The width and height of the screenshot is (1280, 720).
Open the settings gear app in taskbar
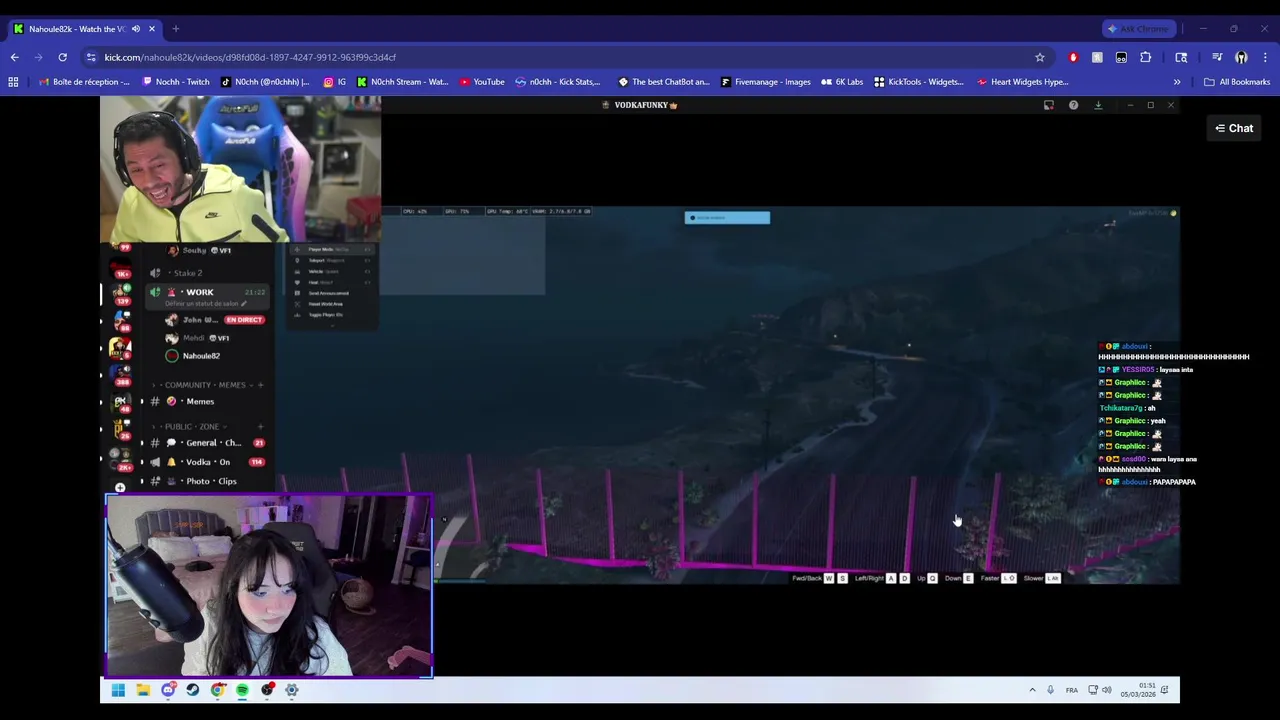point(292,690)
